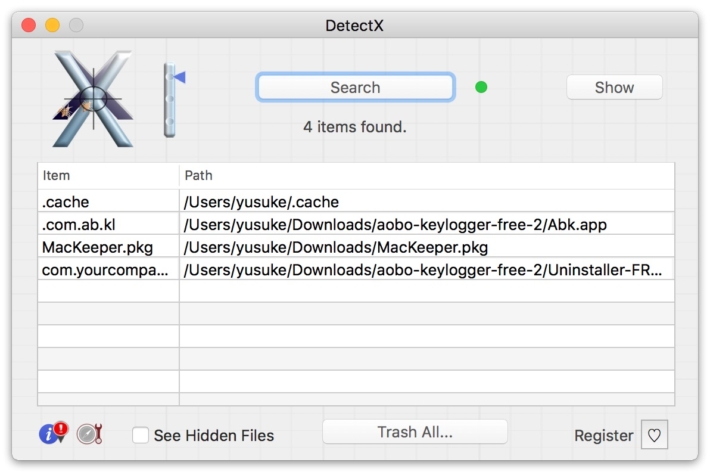Click the DetectX crosshair X logo
This screenshot has height=472, width=710.
[x=93, y=99]
